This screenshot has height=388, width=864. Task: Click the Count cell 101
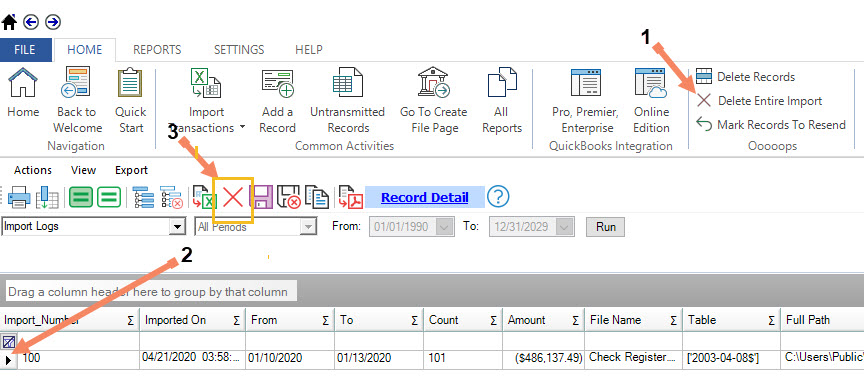463,358
